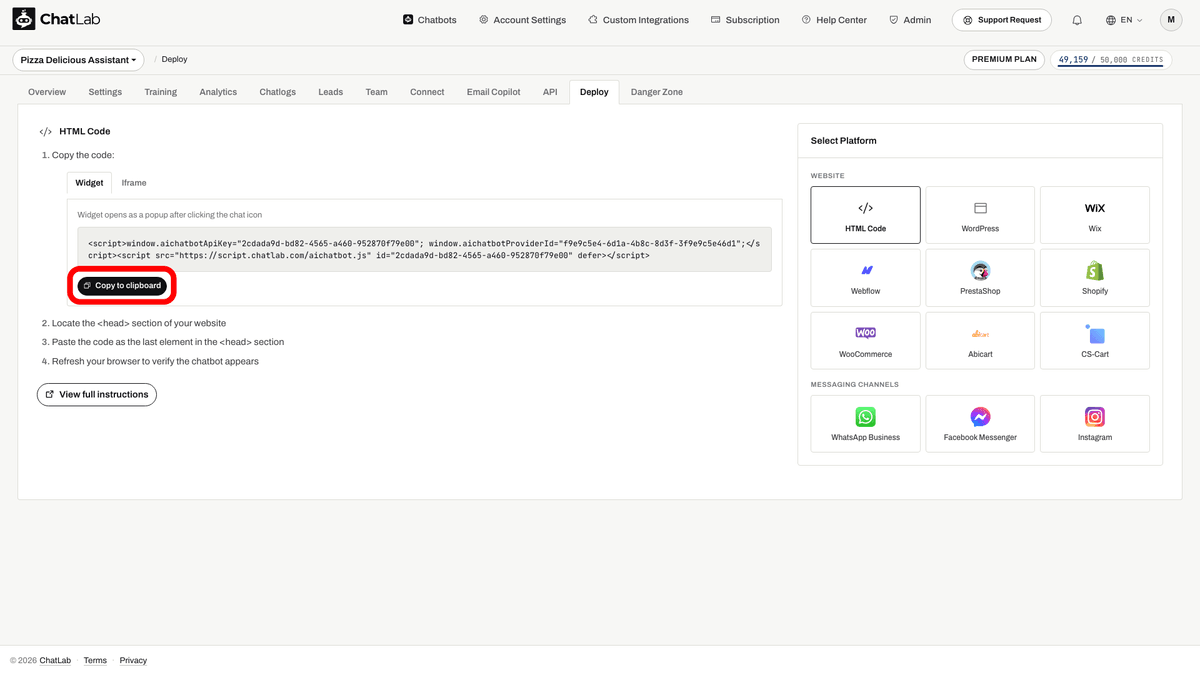Choose the Instagram channel
Image resolution: width=1200 pixels, height=675 pixels.
[x=1095, y=424]
